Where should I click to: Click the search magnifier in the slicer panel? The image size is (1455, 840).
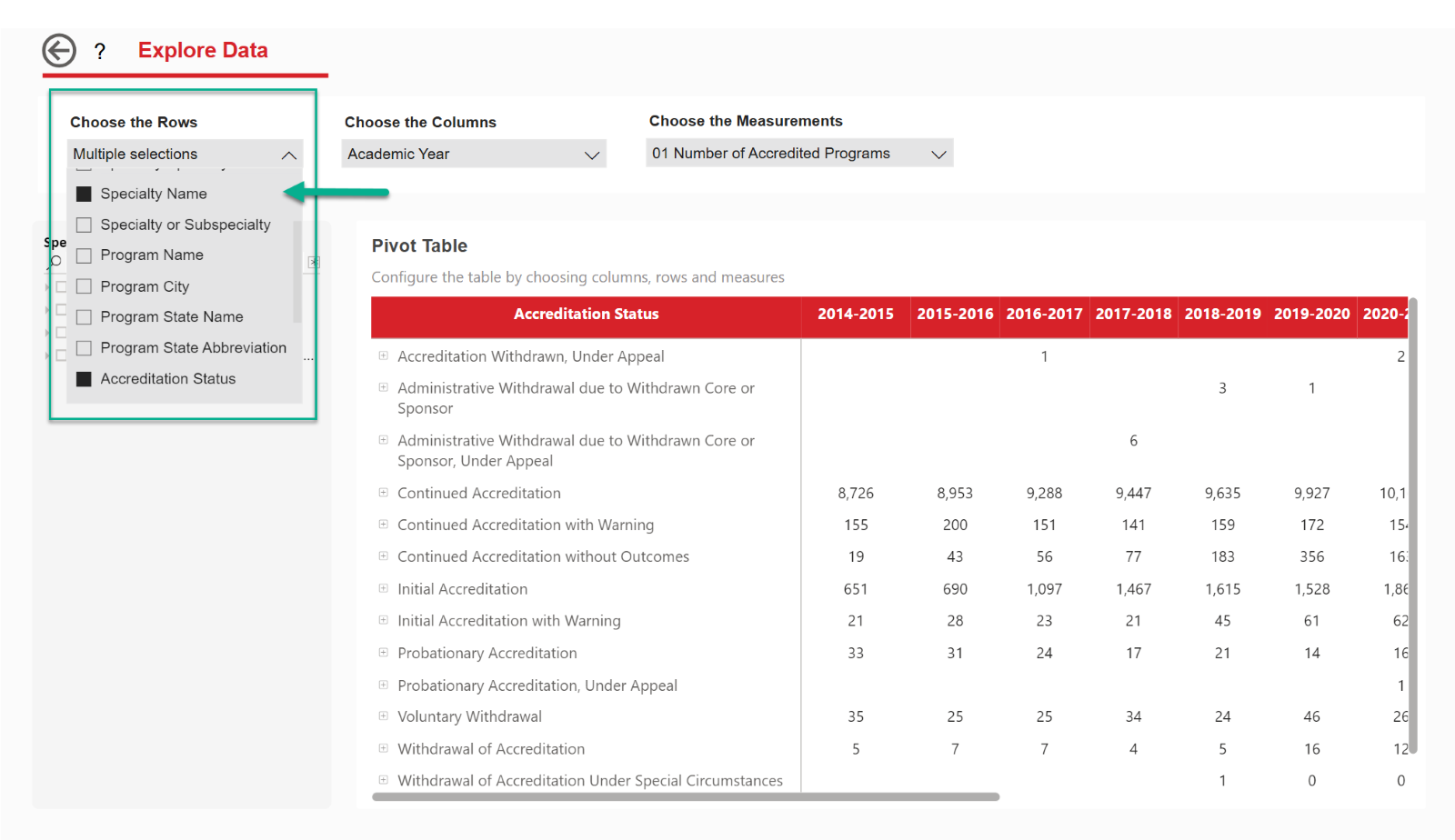55,261
